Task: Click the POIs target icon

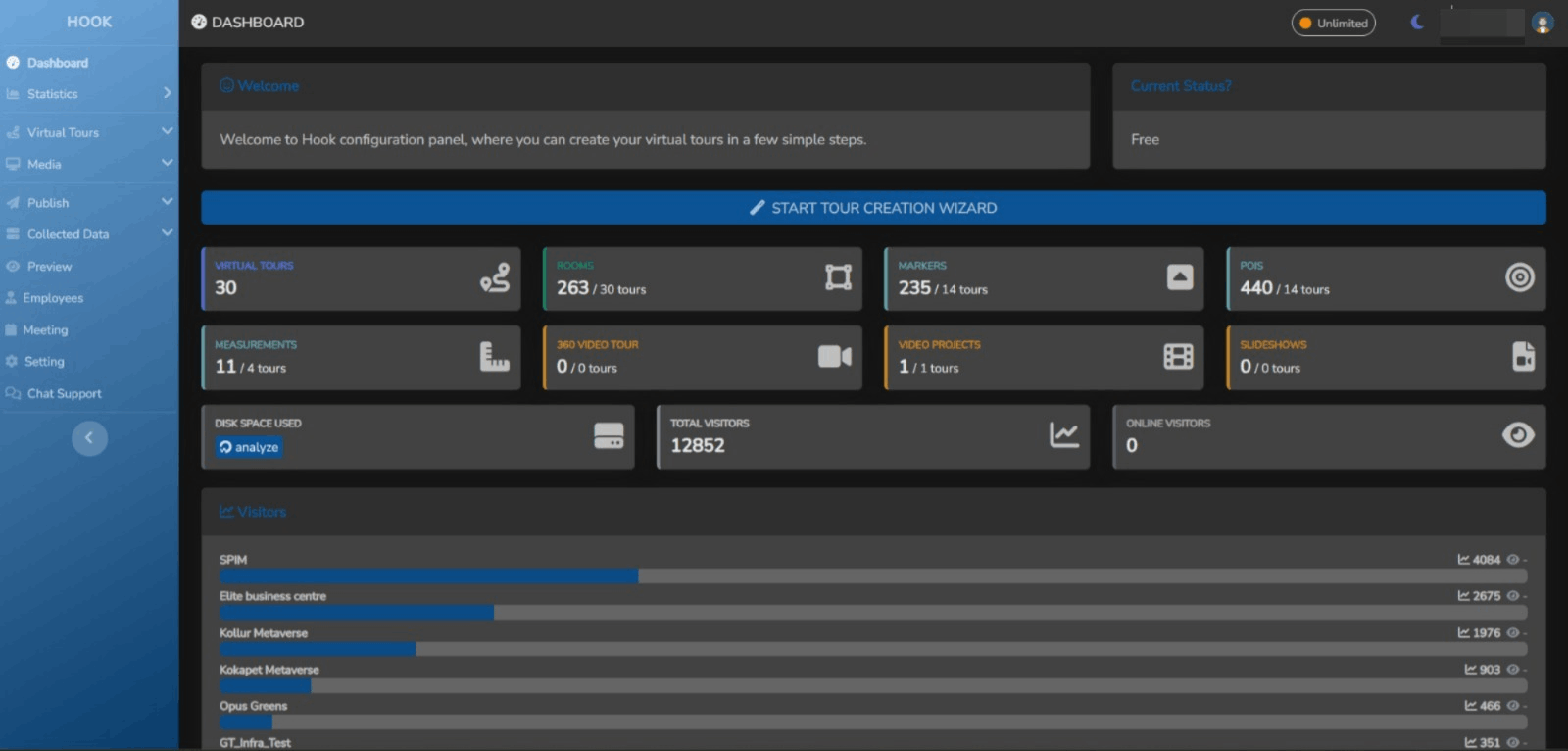Action: pos(1519,277)
